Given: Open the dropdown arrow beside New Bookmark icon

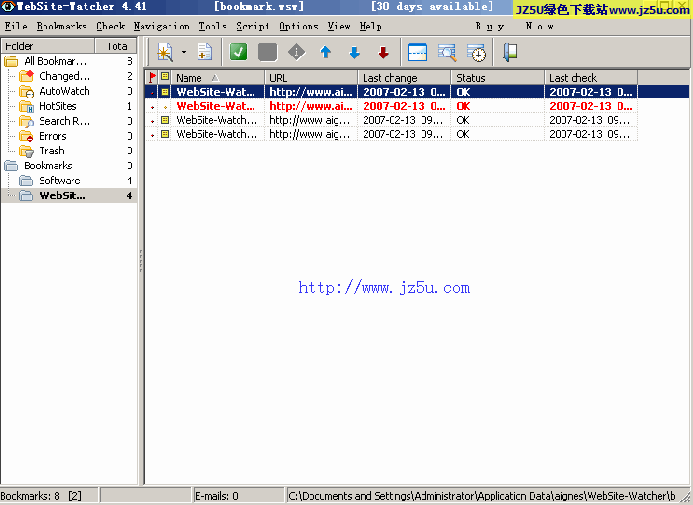Looking at the screenshot, I should 184,53.
